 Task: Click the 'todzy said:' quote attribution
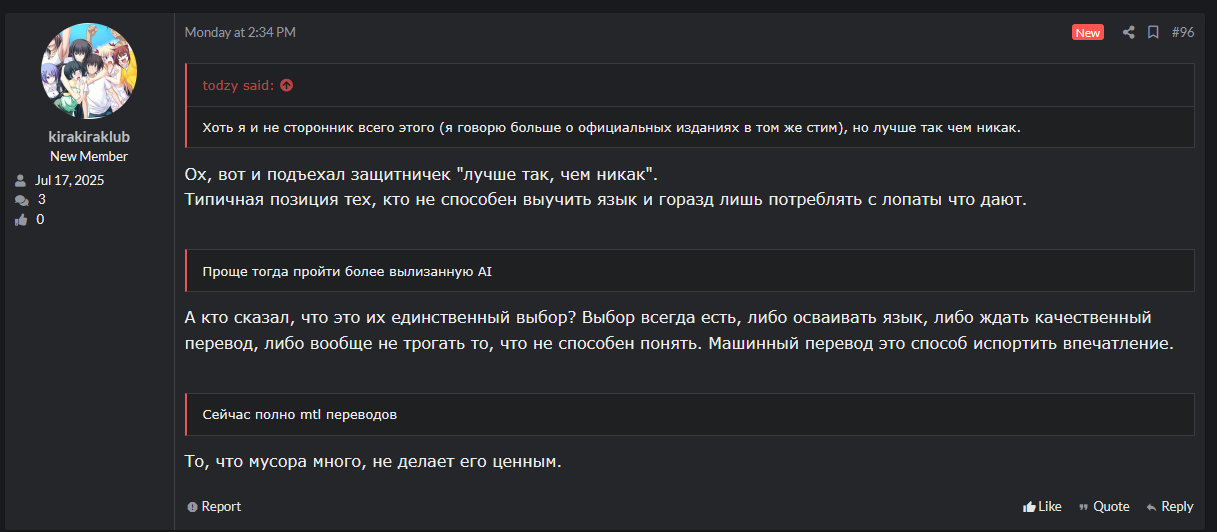[x=238, y=85]
